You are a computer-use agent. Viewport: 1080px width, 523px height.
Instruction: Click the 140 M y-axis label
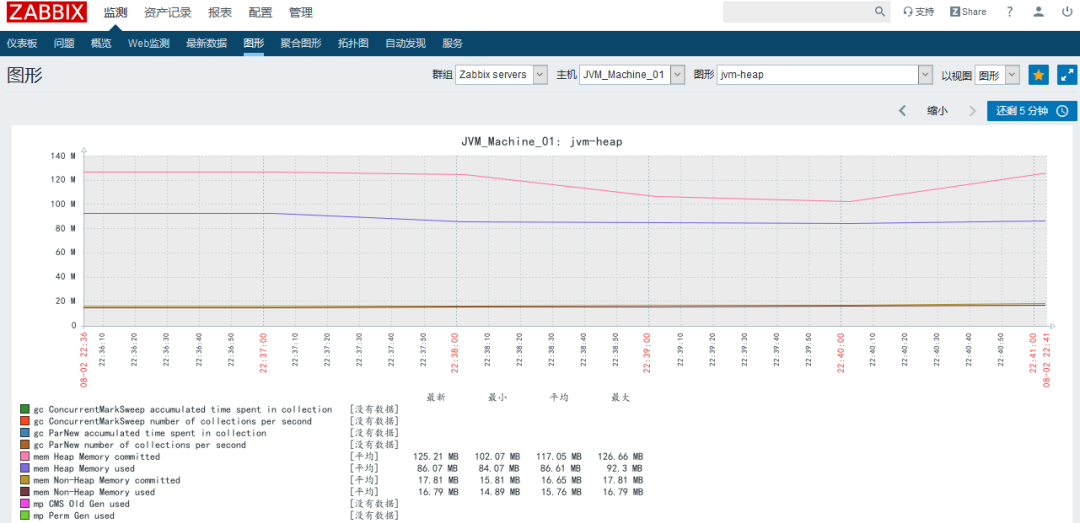tap(63, 156)
